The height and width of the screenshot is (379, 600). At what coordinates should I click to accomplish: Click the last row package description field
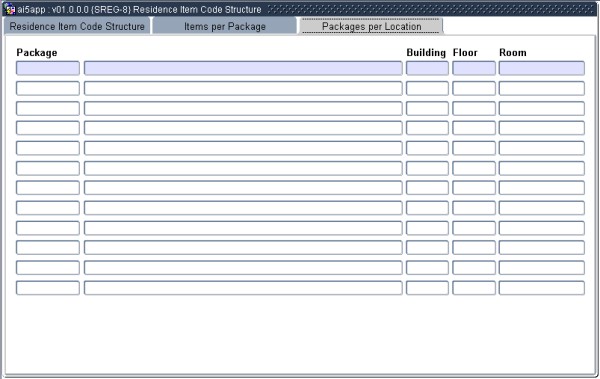point(243,288)
